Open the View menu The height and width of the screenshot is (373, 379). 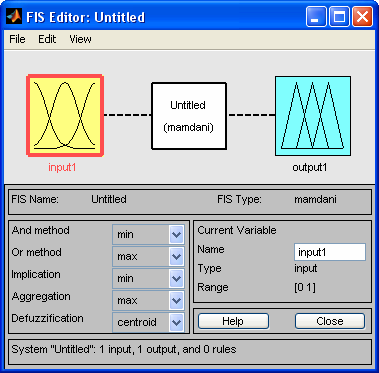[80, 39]
